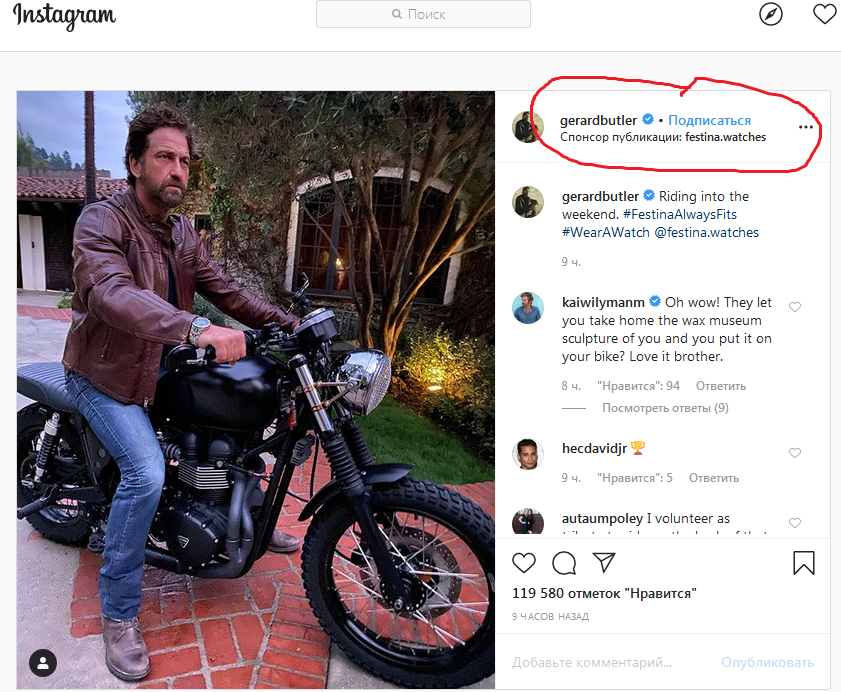This screenshot has height=692, width=841.
Task: Focus the Поиск search field
Action: [x=423, y=14]
